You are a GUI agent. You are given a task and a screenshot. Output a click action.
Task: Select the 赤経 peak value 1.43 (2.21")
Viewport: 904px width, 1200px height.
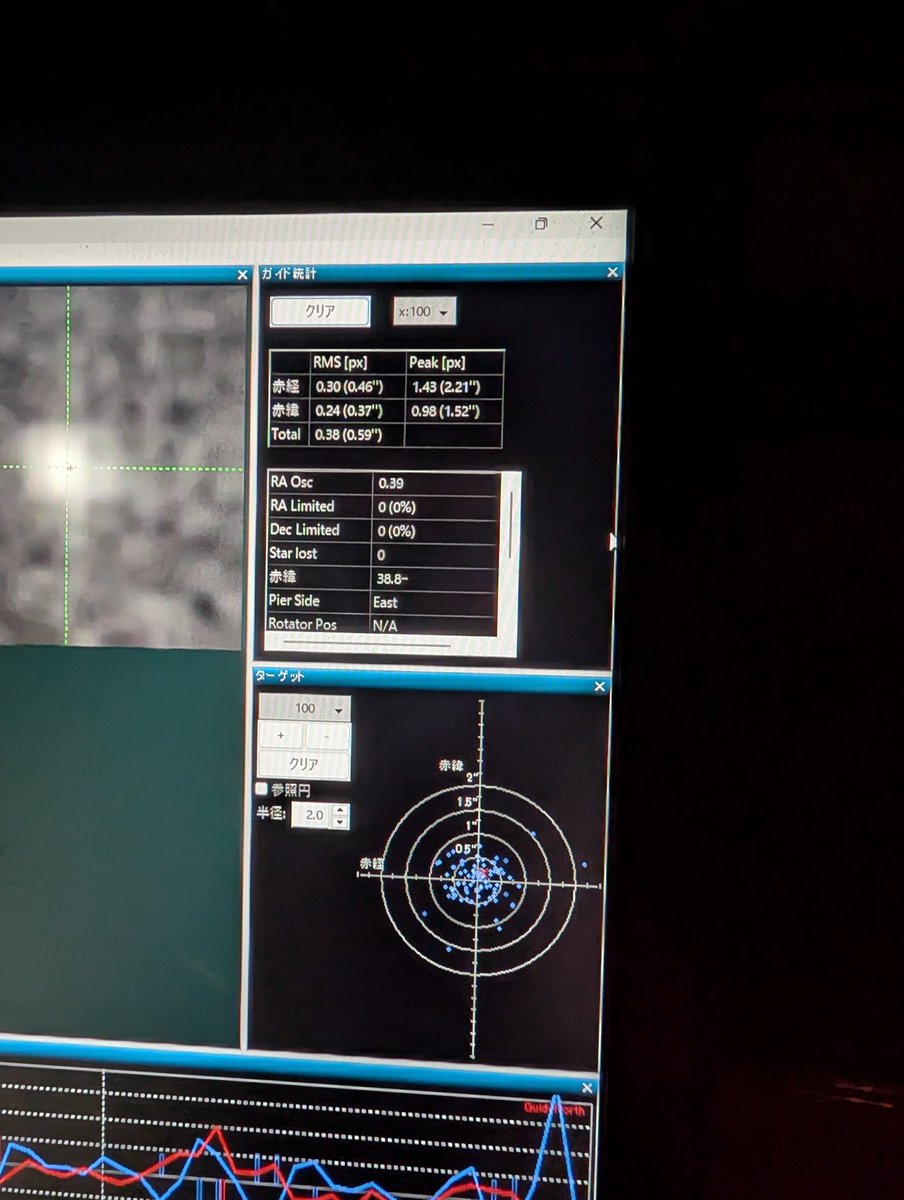[x=445, y=387]
